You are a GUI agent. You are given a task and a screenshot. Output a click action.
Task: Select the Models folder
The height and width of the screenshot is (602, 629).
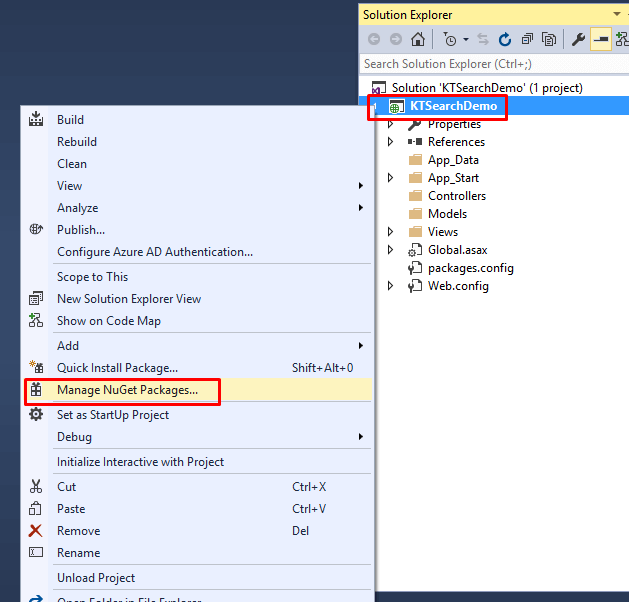[x=447, y=214]
